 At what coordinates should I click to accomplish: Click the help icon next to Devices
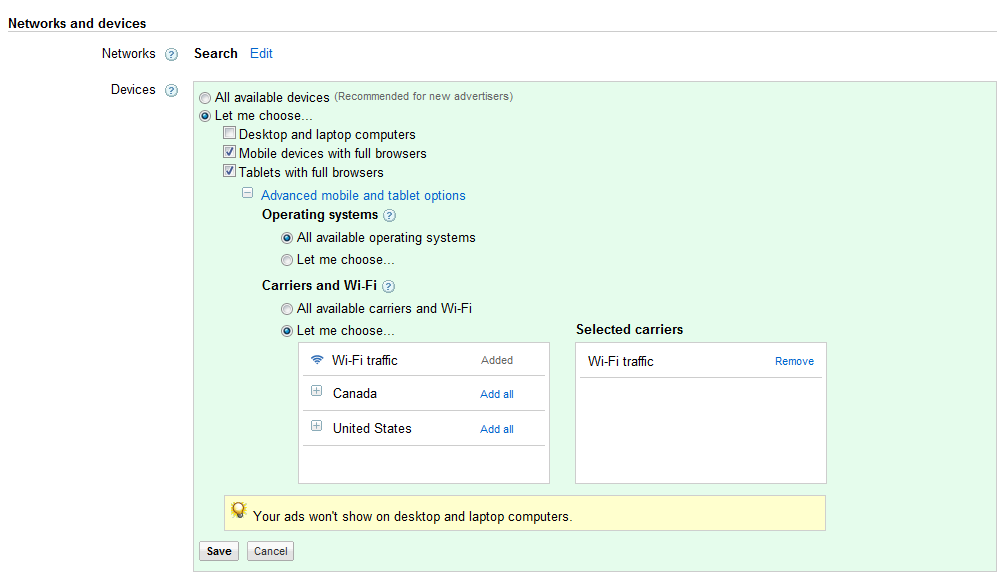point(171,91)
